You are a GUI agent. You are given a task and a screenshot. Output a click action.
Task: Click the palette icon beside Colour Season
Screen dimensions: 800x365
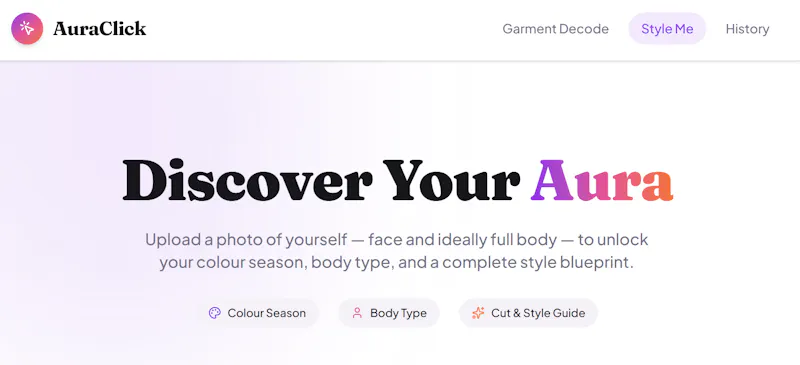(x=215, y=313)
